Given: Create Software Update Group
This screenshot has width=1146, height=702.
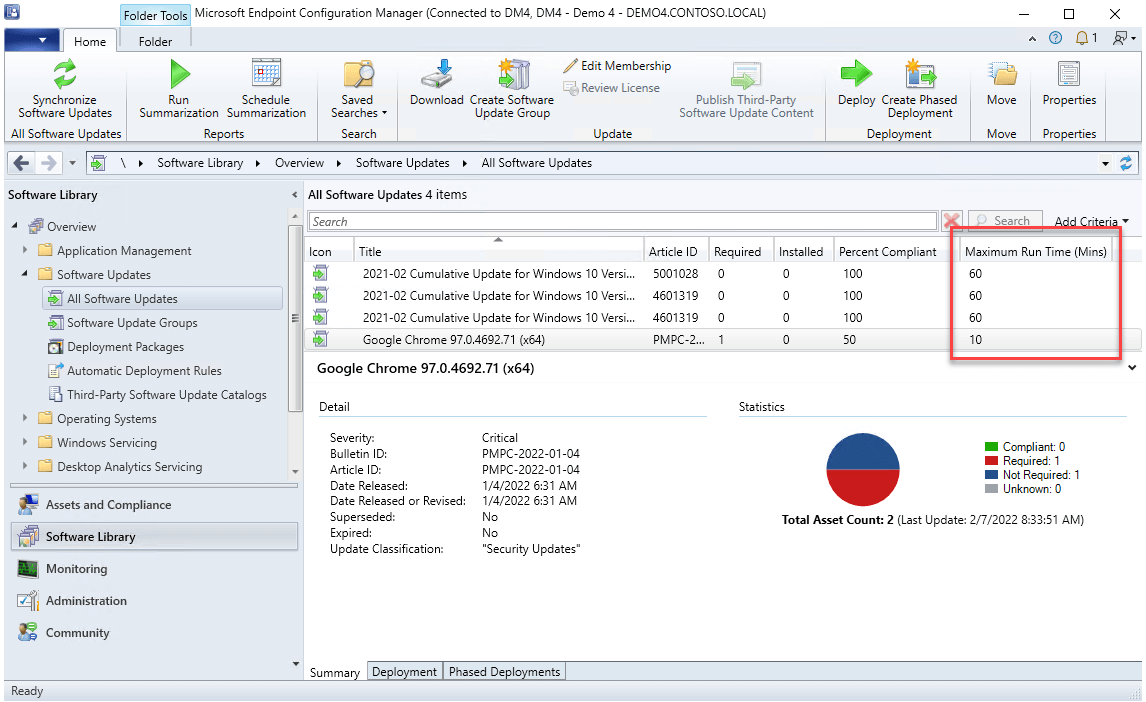Looking at the screenshot, I should (512, 88).
